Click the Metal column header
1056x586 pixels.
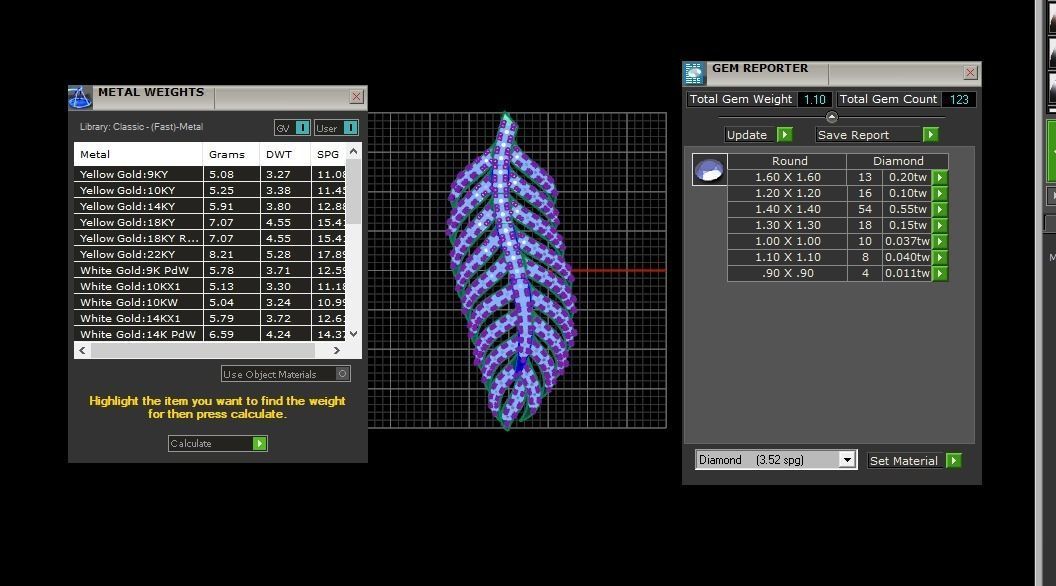pos(138,154)
